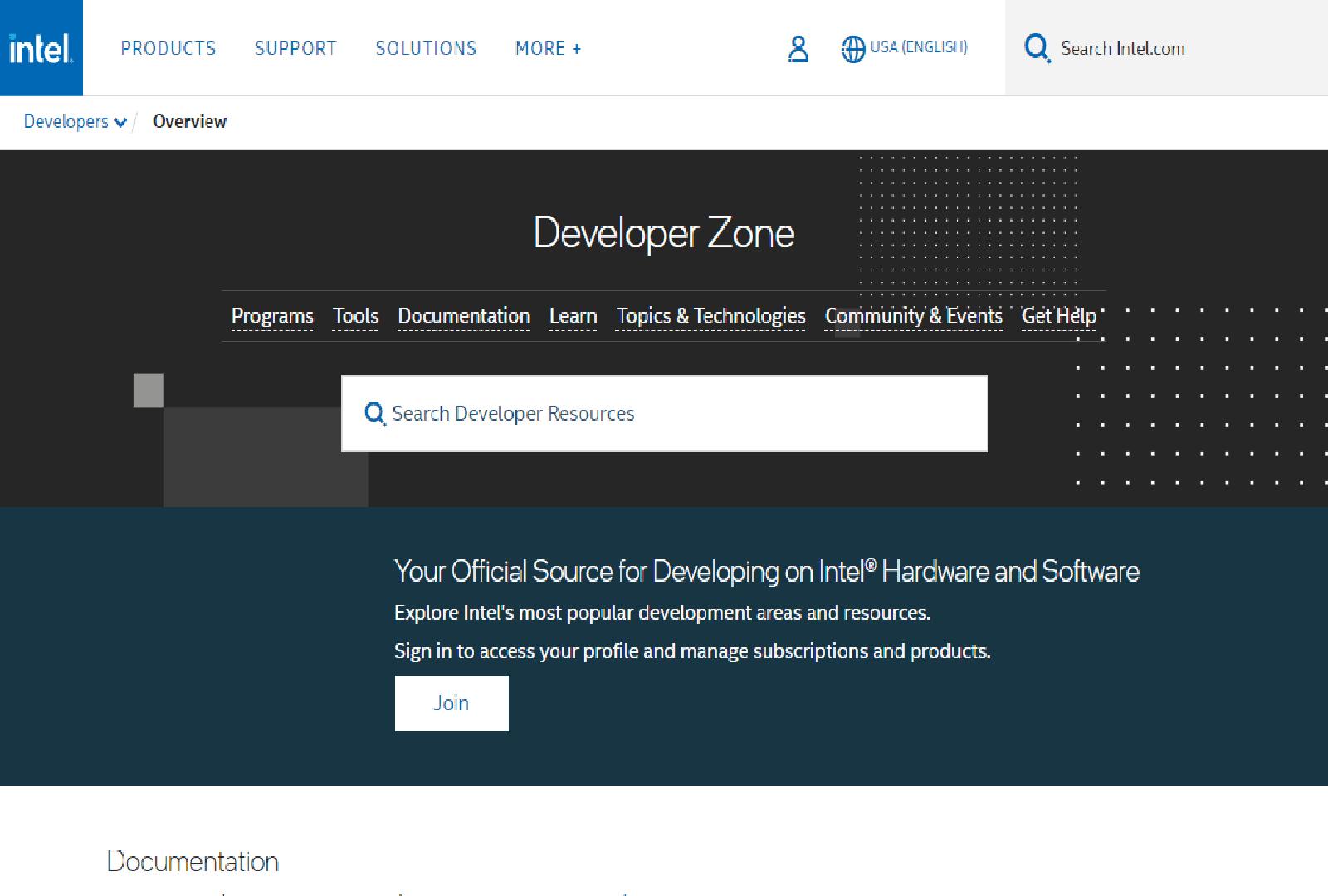The height and width of the screenshot is (896, 1328).
Task: Open the user account profile icon
Action: point(798,49)
